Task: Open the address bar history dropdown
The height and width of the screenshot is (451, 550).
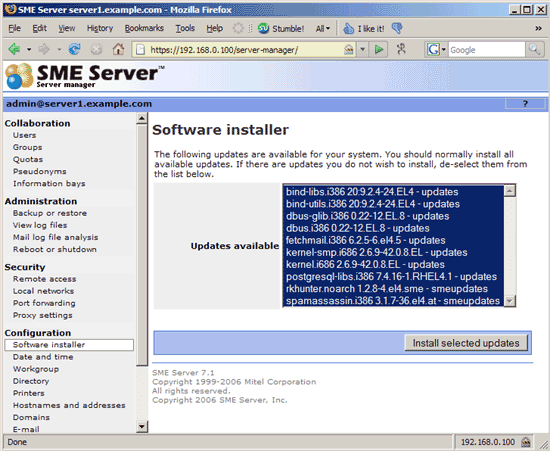Action: coord(363,49)
